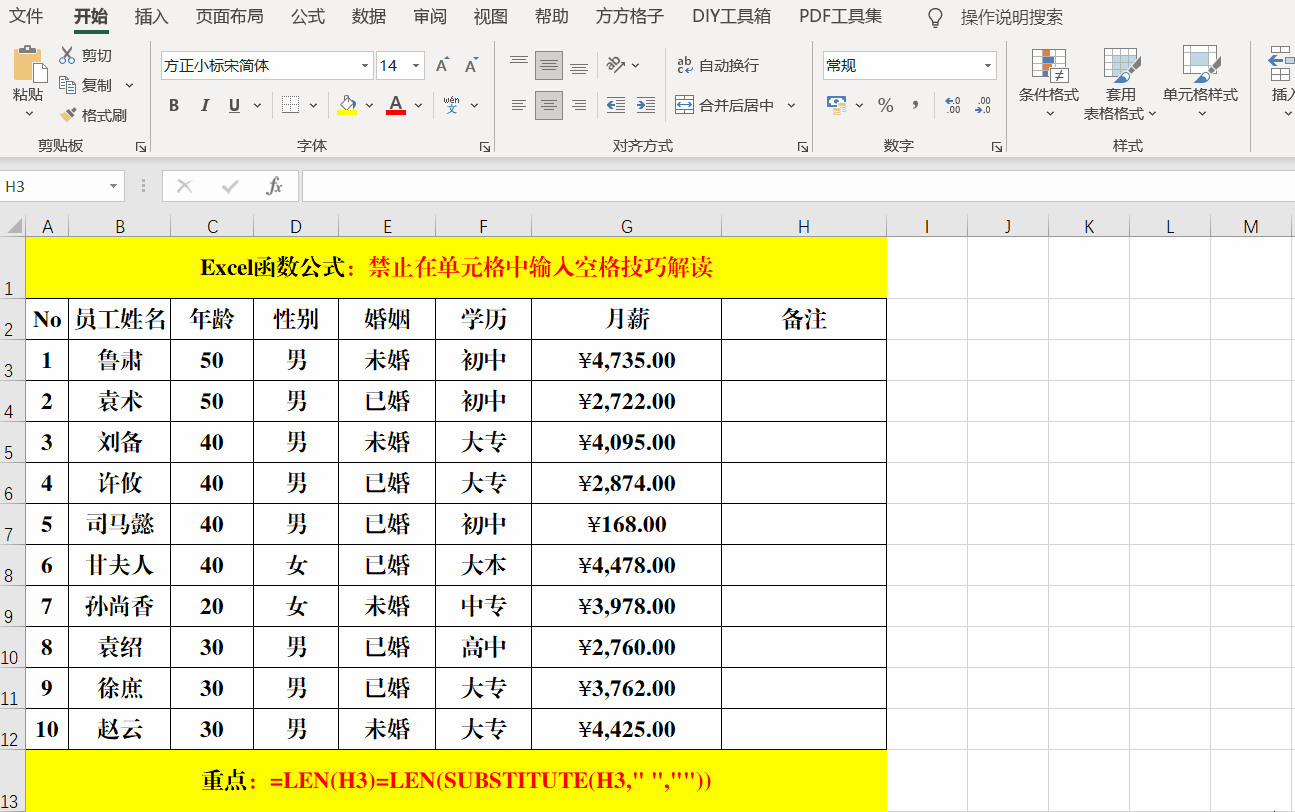The height and width of the screenshot is (812, 1295).
Task: Expand the borders dropdown arrow
Action: click(x=313, y=105)
